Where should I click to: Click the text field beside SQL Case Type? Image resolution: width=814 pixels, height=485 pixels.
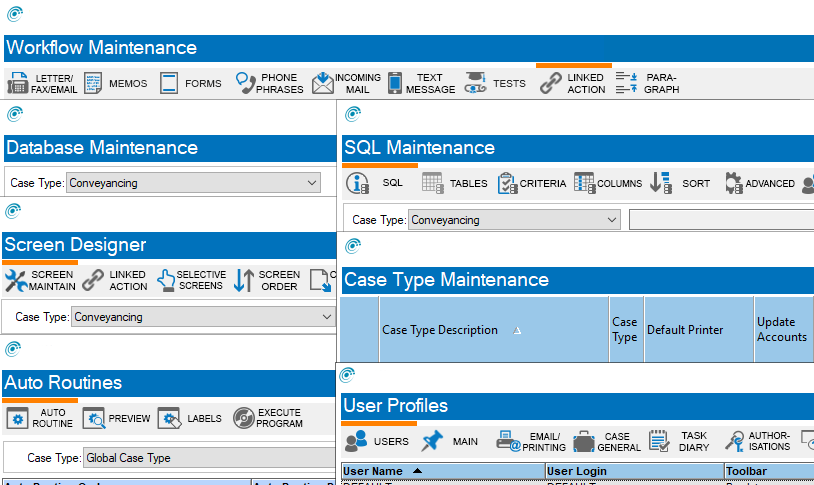coord(720,220)
